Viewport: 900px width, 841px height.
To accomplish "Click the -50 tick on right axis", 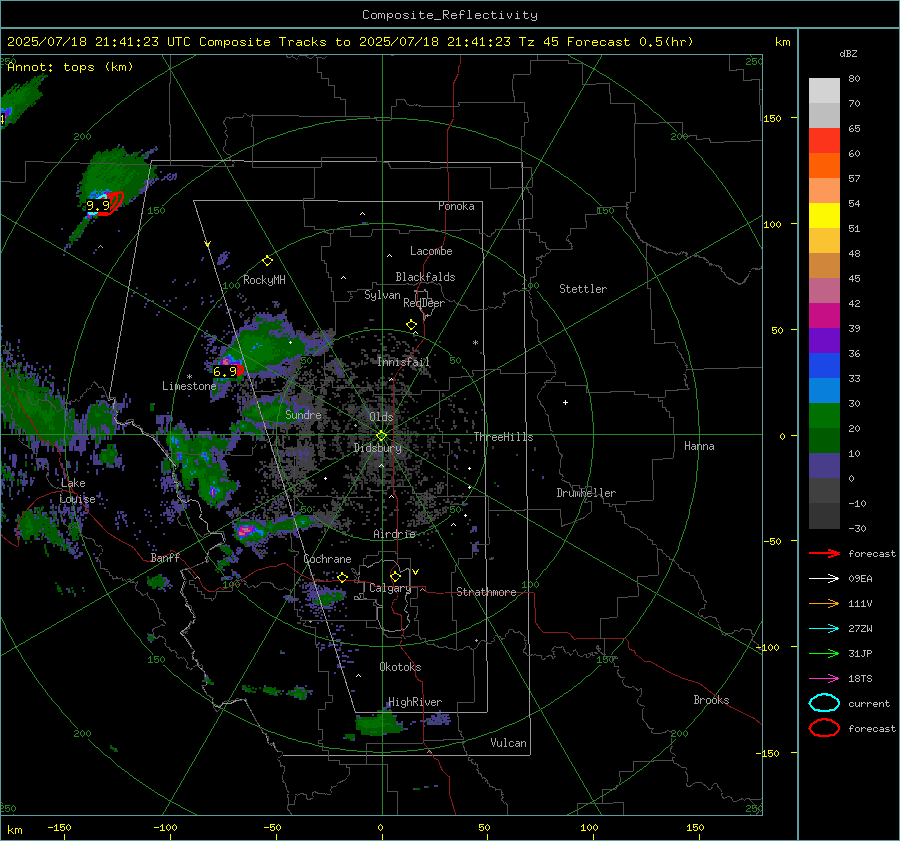I will click(771, 541).
